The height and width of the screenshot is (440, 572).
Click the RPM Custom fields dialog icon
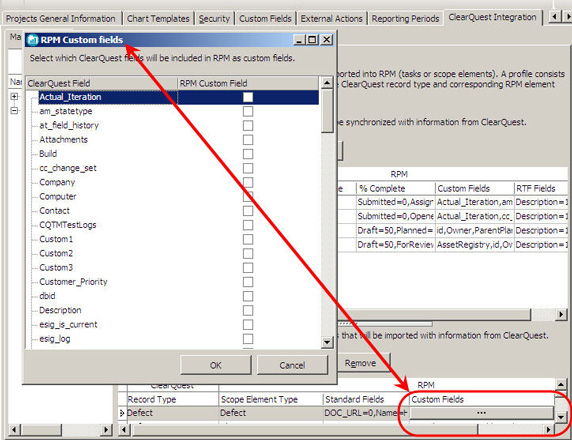pyautogui.click(x=33, y=39)
